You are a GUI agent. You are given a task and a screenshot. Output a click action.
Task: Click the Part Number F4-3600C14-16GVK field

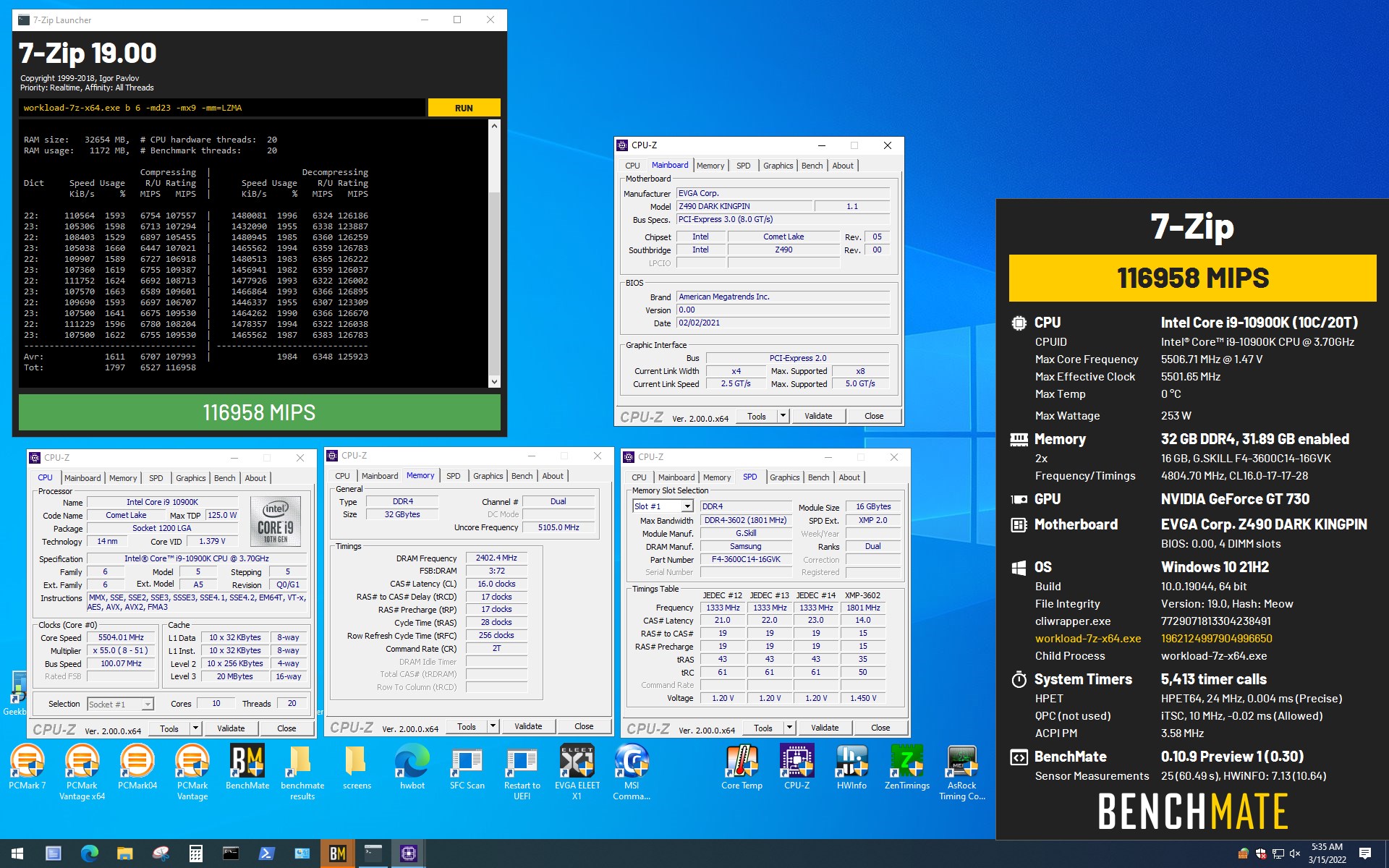coord(746,559)
